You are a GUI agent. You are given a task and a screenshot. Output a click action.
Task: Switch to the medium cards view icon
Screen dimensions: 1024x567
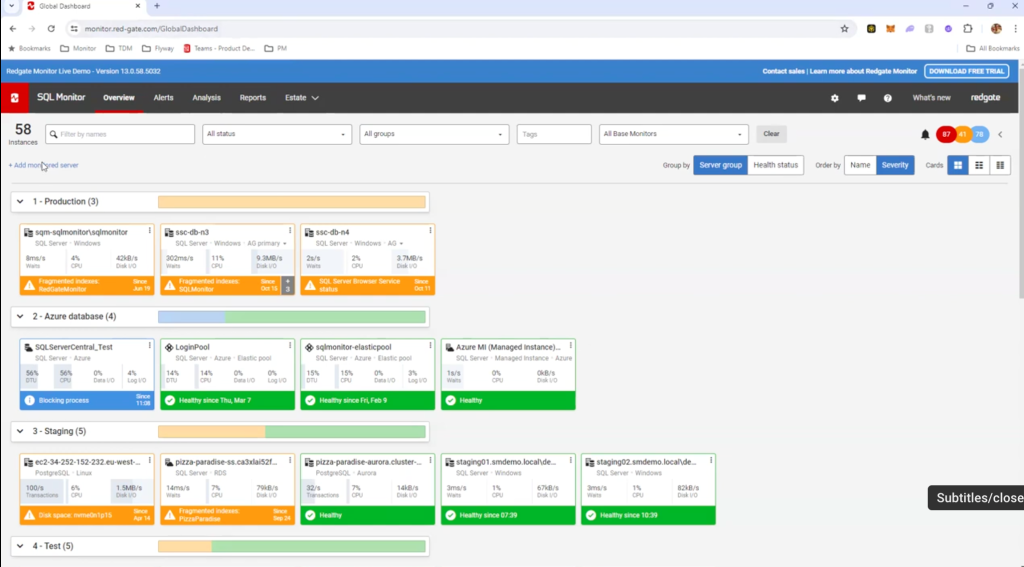pos(979,165)
